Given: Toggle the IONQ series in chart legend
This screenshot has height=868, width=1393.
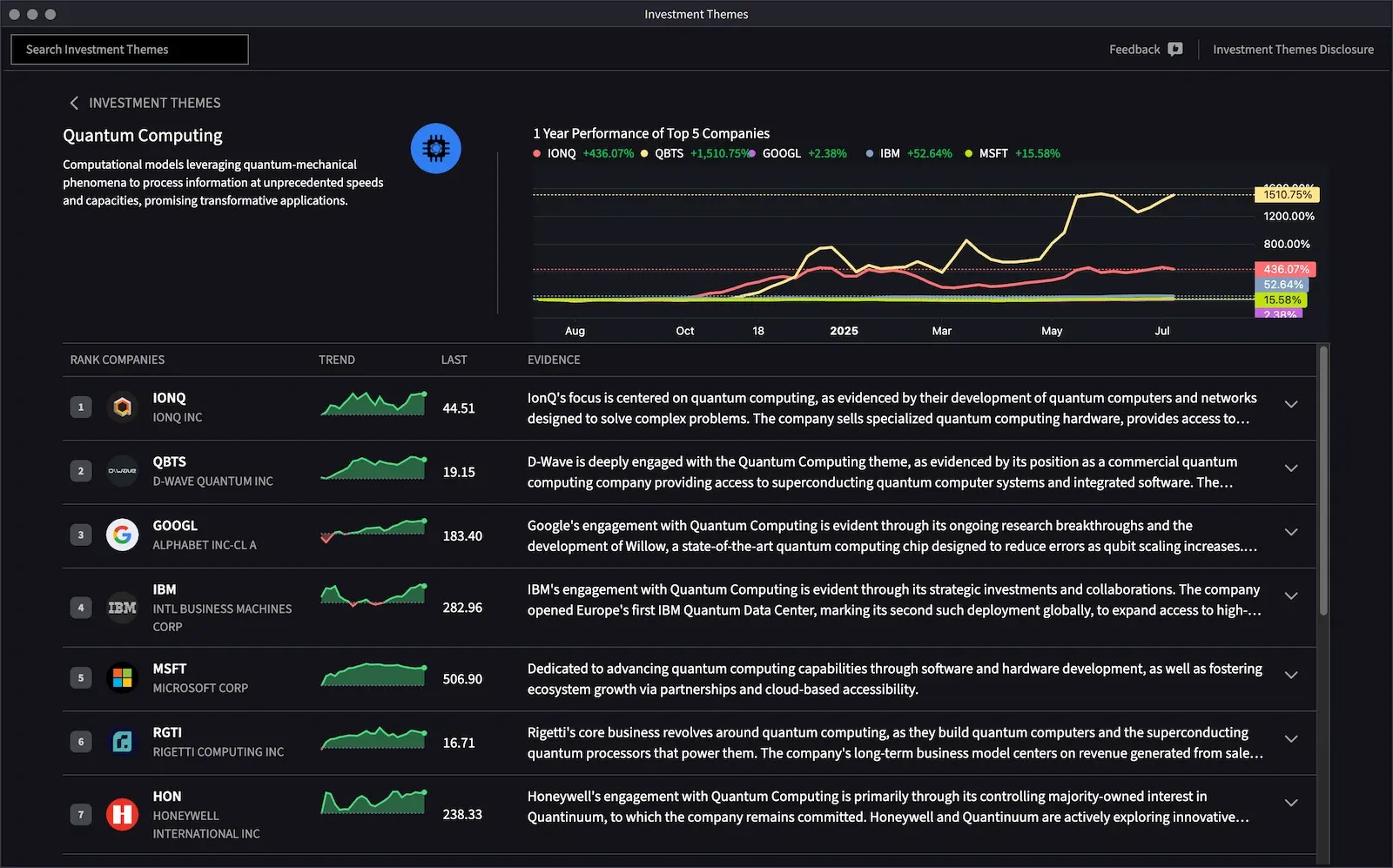Looking at the screenshot, I should click(x=561, y=154).
